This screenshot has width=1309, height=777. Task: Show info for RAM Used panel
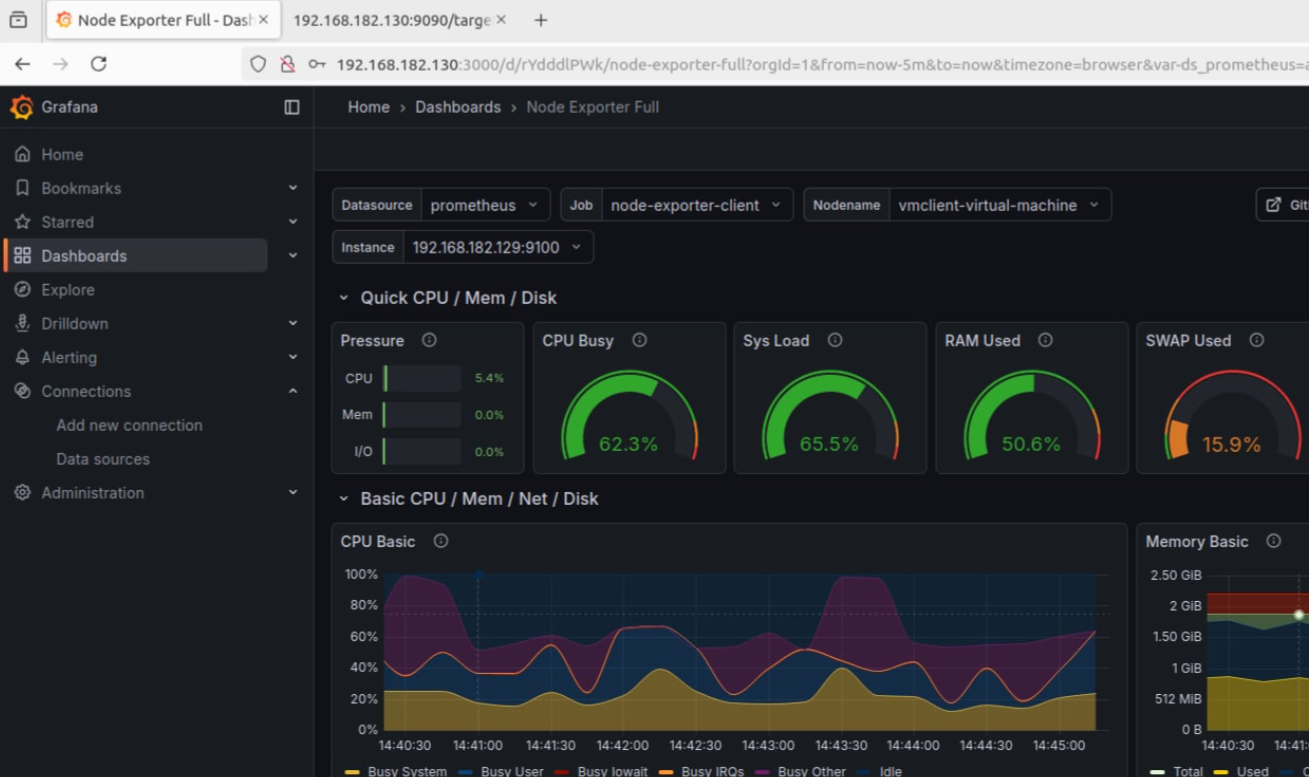click(1045, 340)
